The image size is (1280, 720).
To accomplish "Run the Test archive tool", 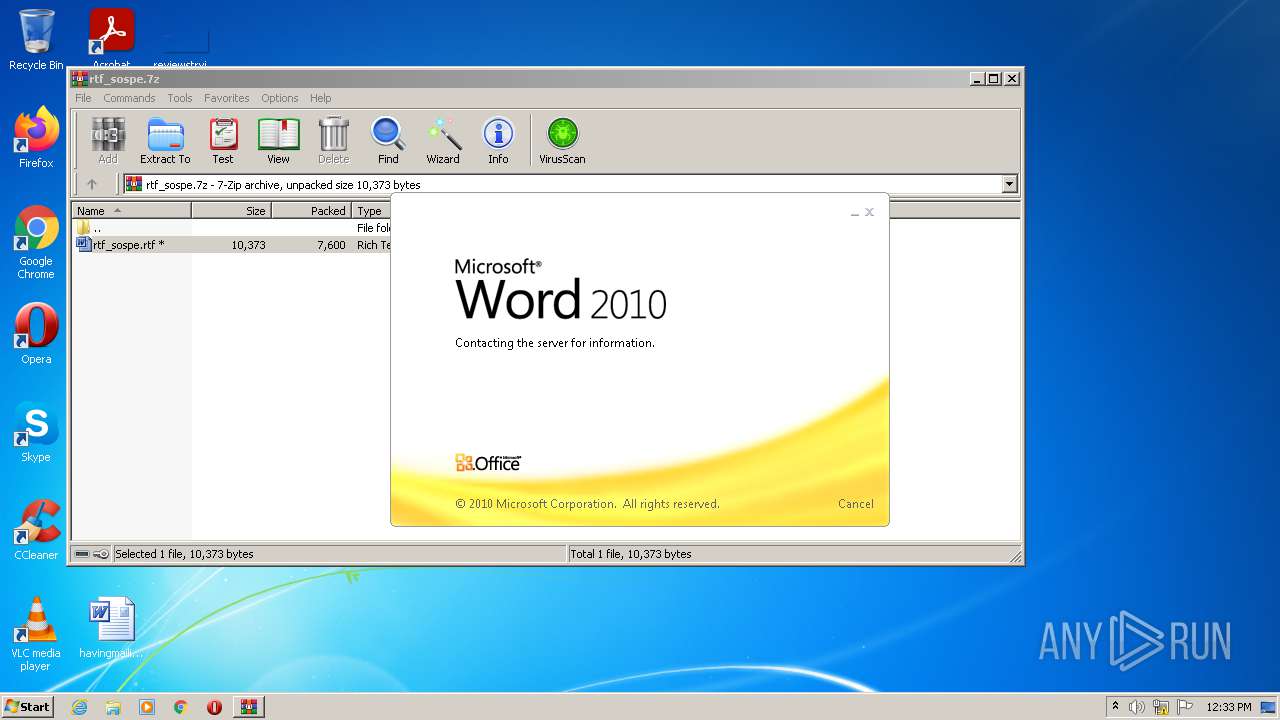I will [x=223, y=141].
